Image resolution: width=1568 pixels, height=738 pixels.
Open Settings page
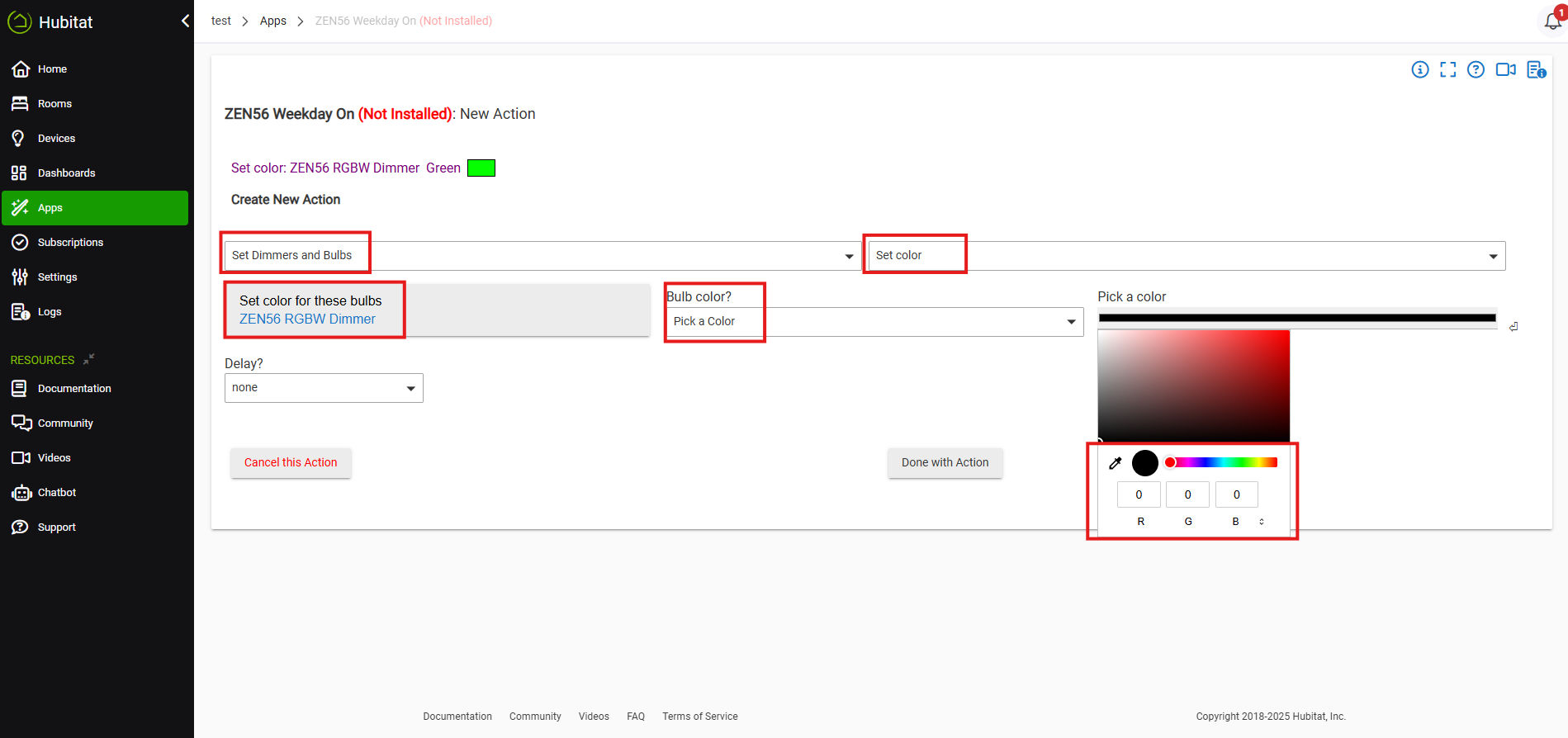click(95, 277)
